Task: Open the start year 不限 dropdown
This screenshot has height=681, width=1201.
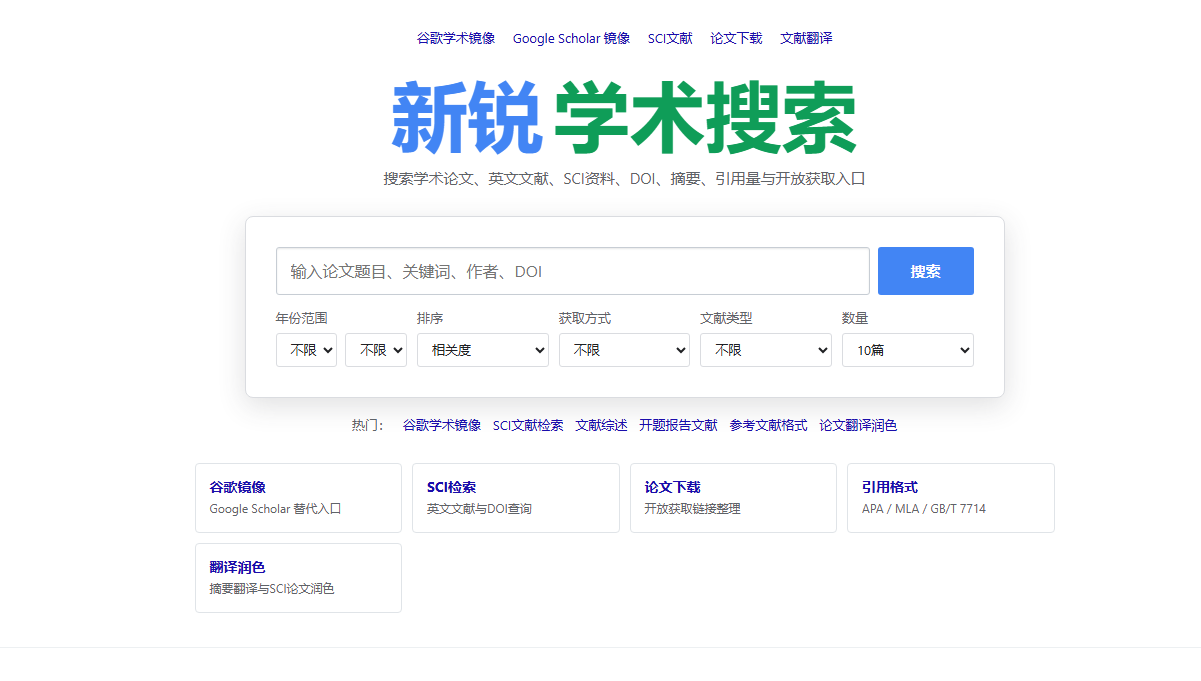Action: point(306,350)
